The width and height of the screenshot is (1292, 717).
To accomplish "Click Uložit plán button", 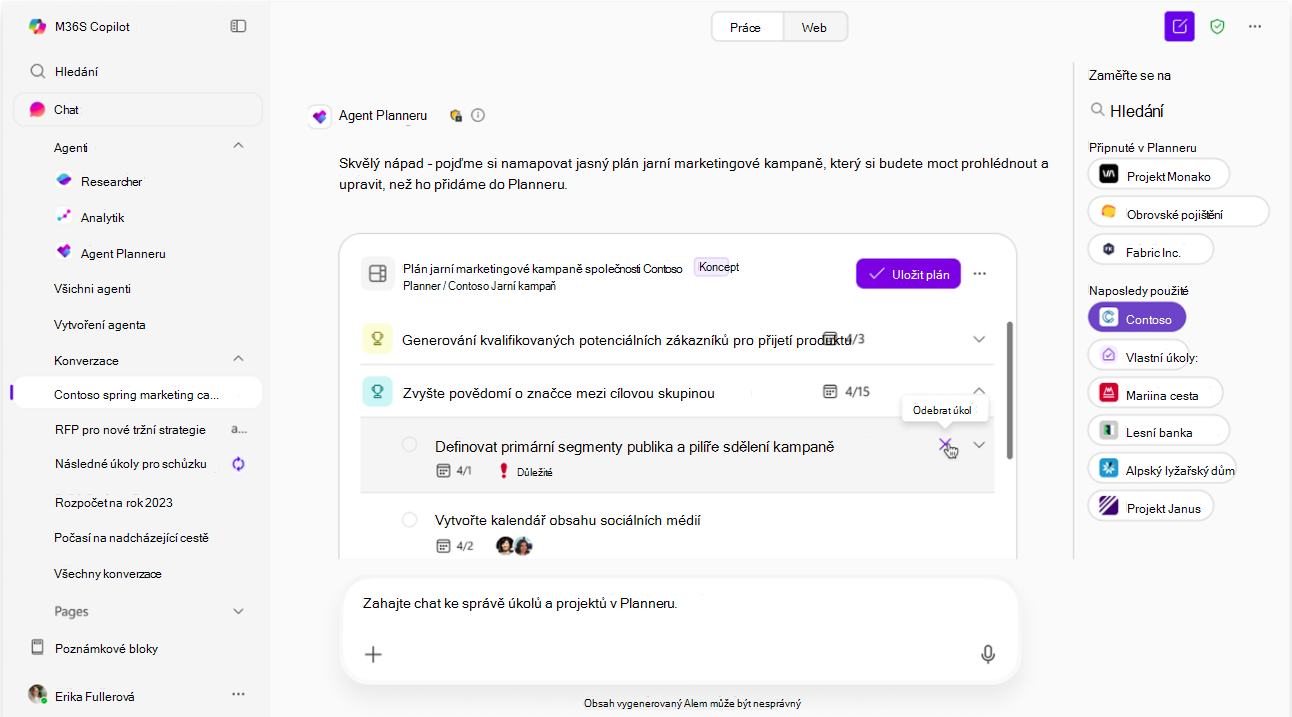I will tap(908, 274).
